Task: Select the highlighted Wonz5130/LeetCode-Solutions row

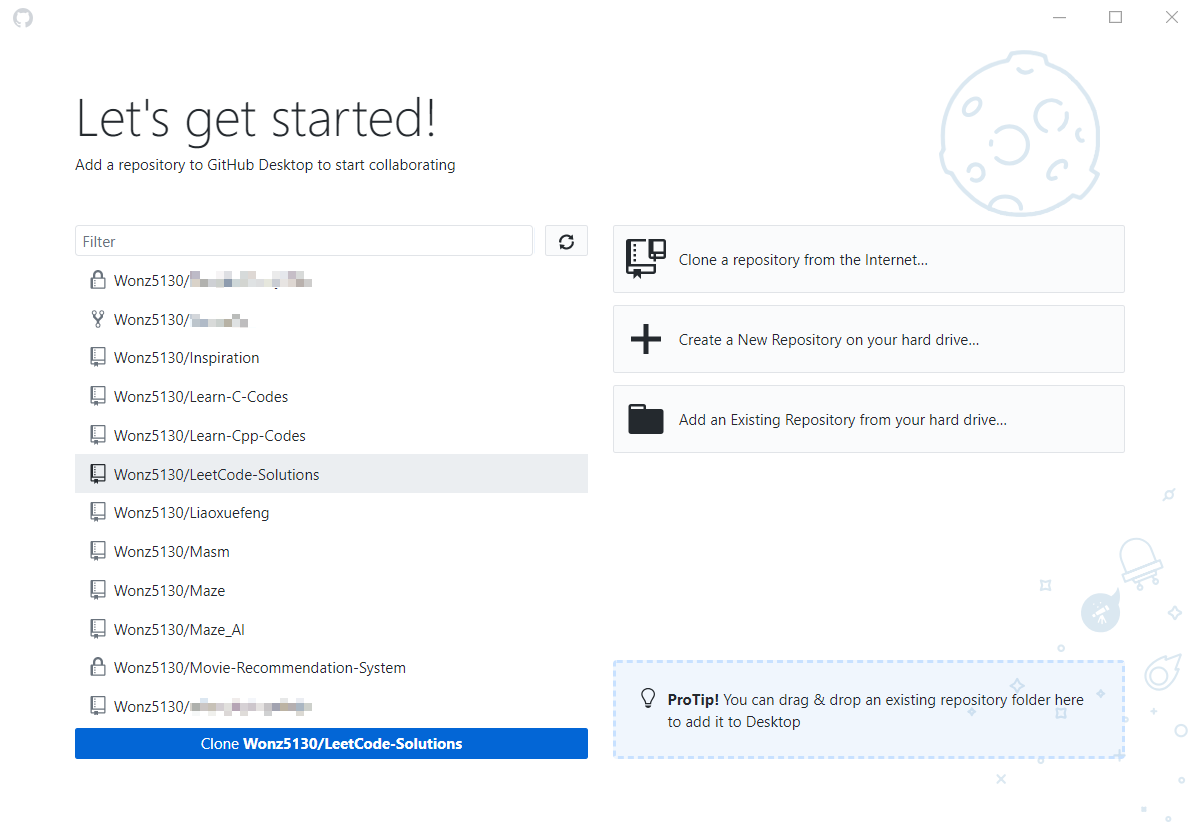Action: click(331, 474)
